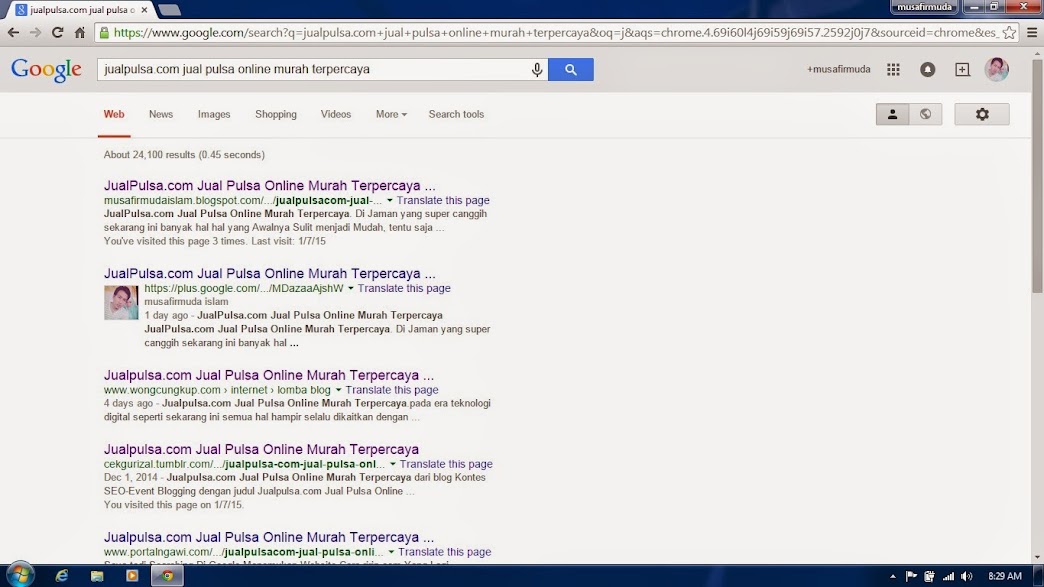Click the Google+ share plus icon
Image resolution: width=1044 pixels, height=587 pixels.
tap(962, 69)
